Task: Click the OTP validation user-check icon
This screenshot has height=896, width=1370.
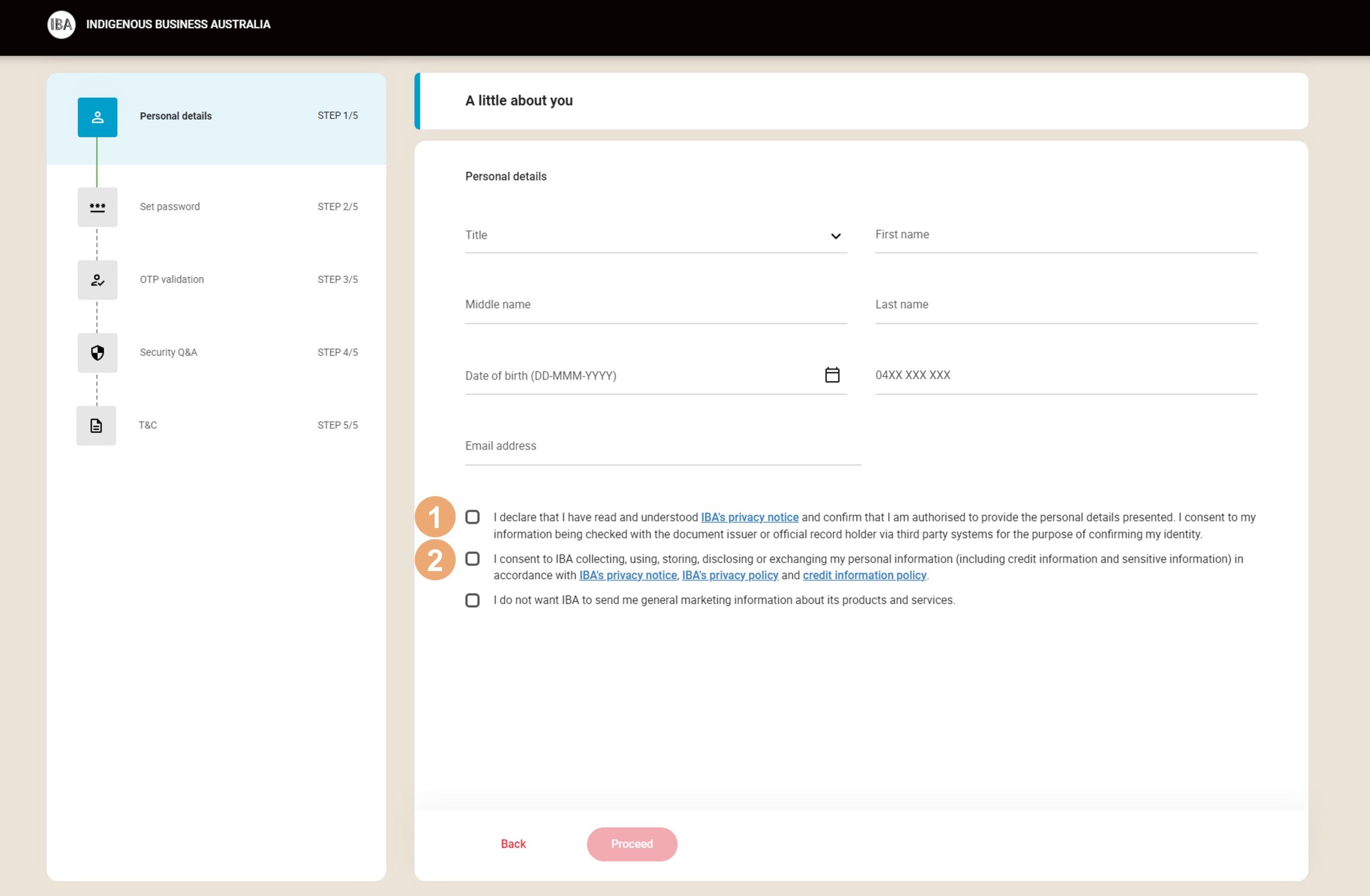Action: (97, 280)
